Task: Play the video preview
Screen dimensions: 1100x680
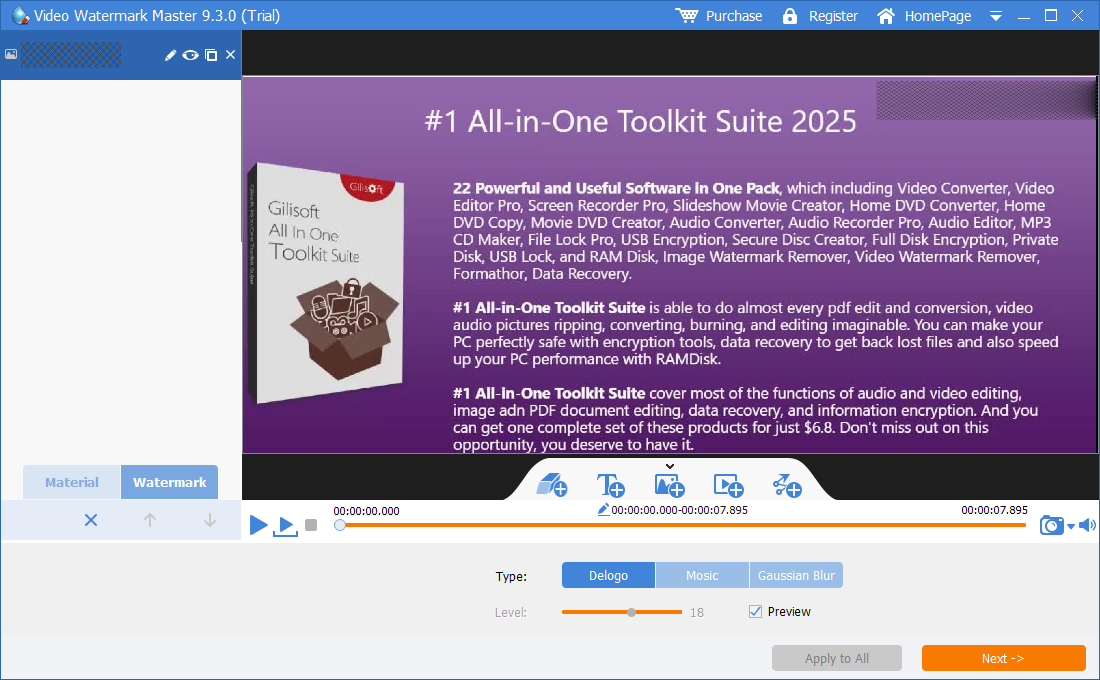Action: tap(258, 525)
